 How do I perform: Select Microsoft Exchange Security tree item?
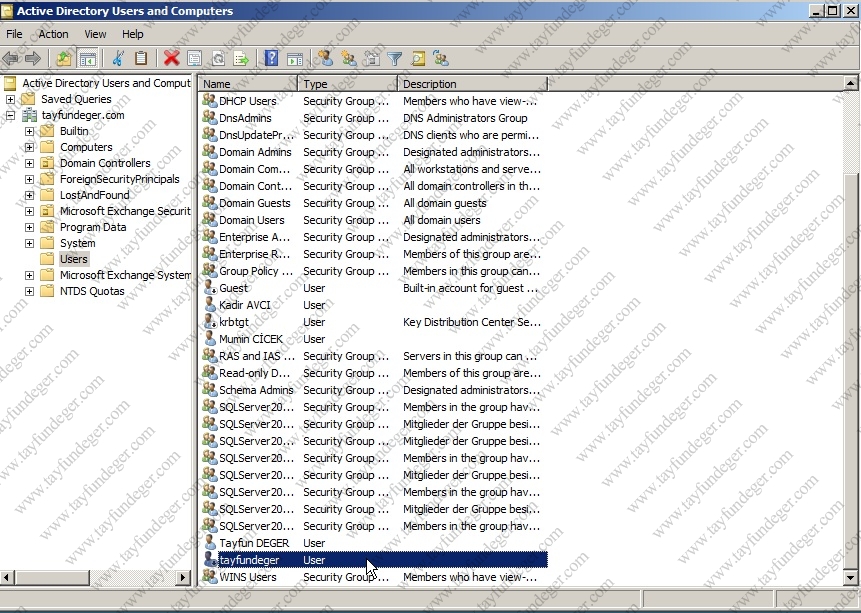(125, 211)
